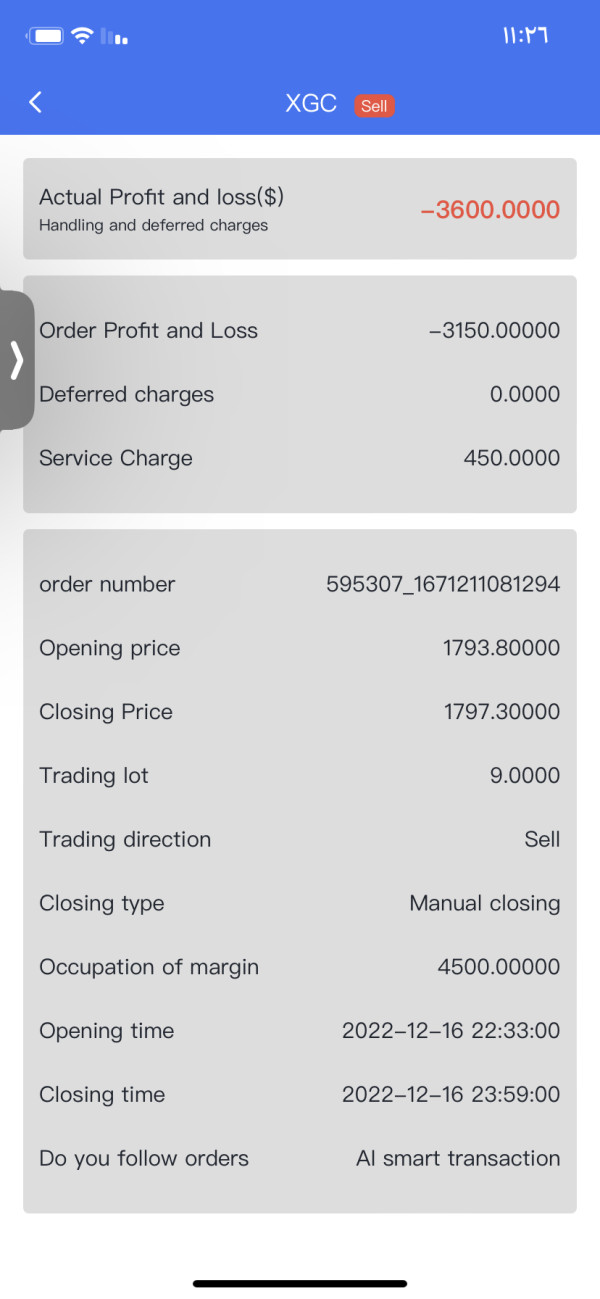Tap the Order Profit and Loss row
The image size is (600, 1299).
[x=299, y=331]
